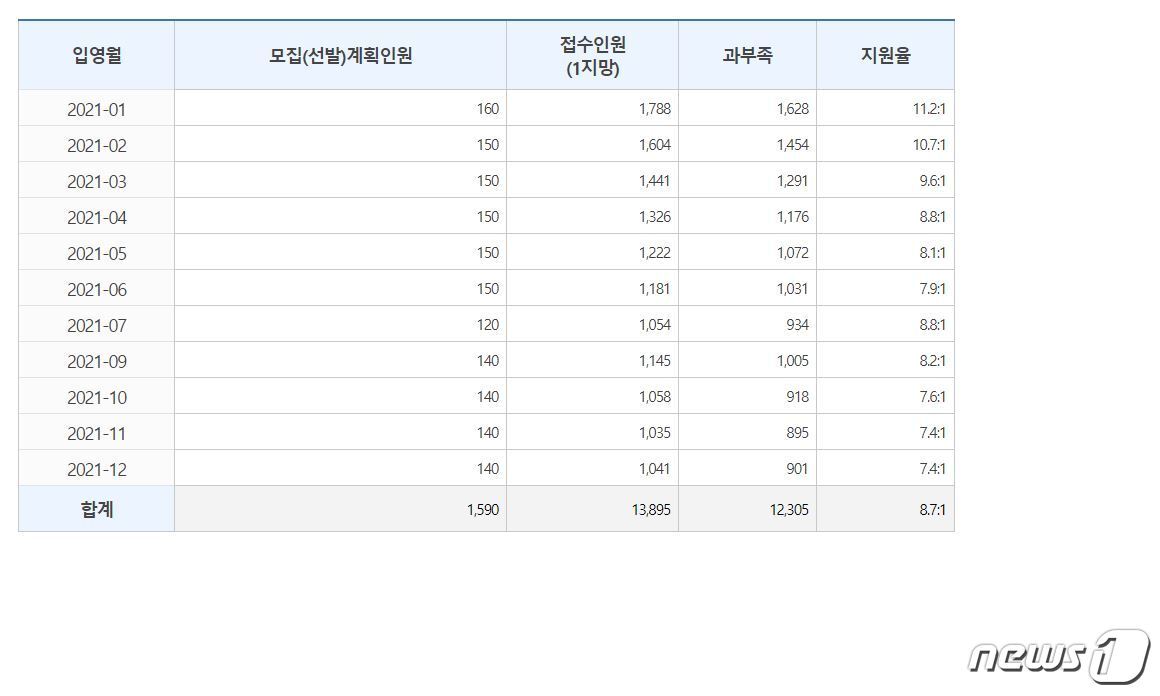
Task: Click the 120 cell in 2021-07 row
Action: click(x=487, y=325)
